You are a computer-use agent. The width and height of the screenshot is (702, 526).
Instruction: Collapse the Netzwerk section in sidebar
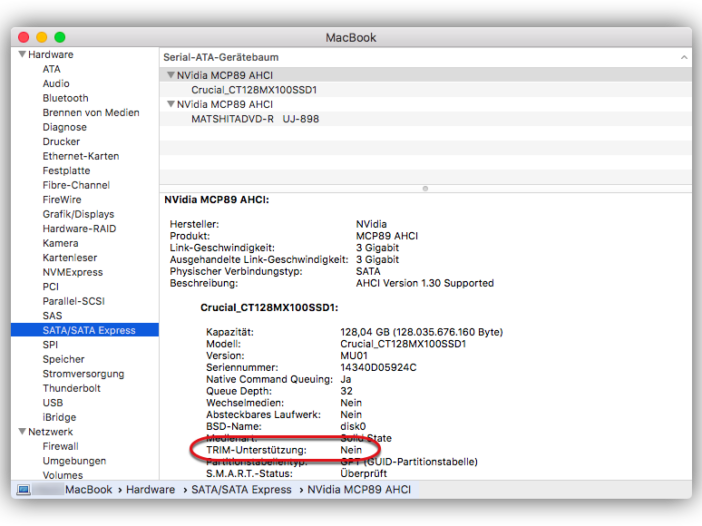click(x=21, y=432)
